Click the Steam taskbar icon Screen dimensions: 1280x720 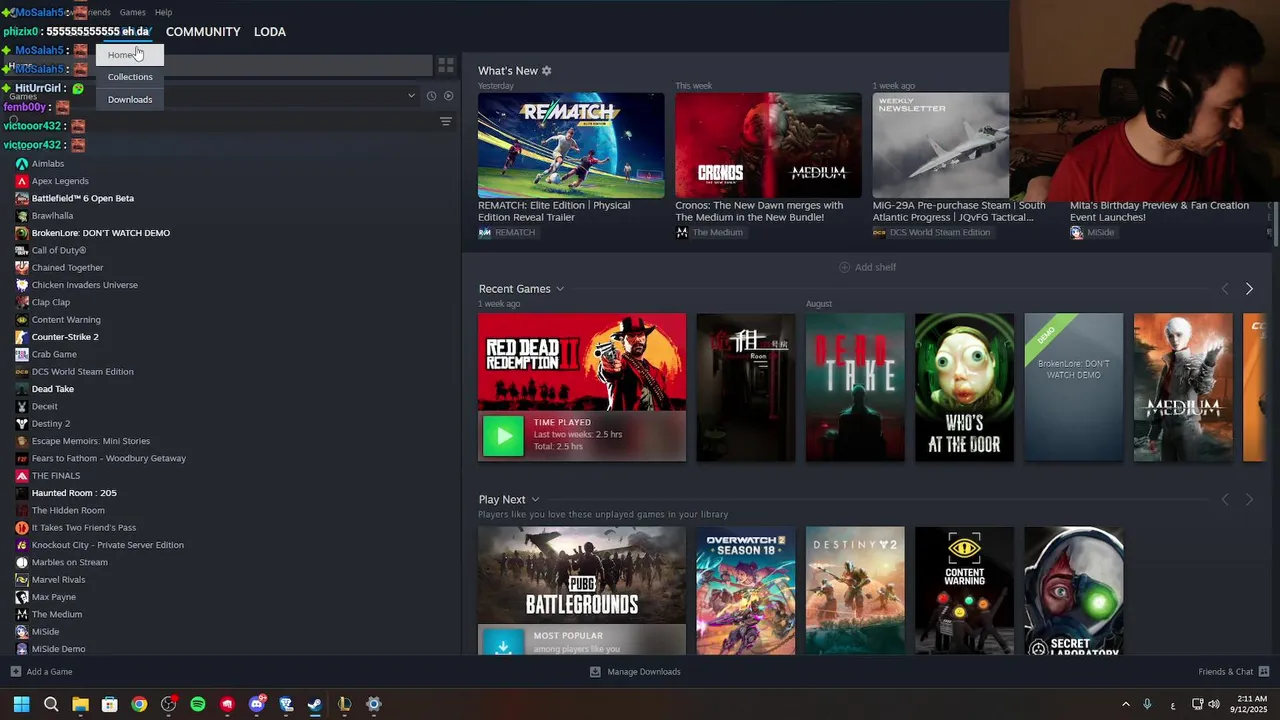[x=315, y=704]
